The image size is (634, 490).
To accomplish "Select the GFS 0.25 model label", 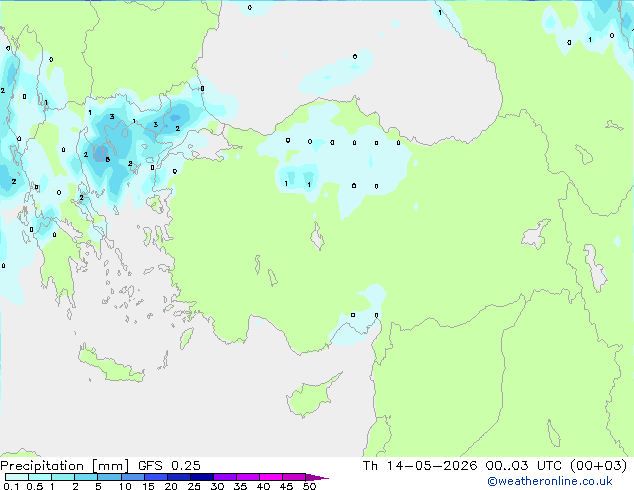I will click(x=169, y=466).
